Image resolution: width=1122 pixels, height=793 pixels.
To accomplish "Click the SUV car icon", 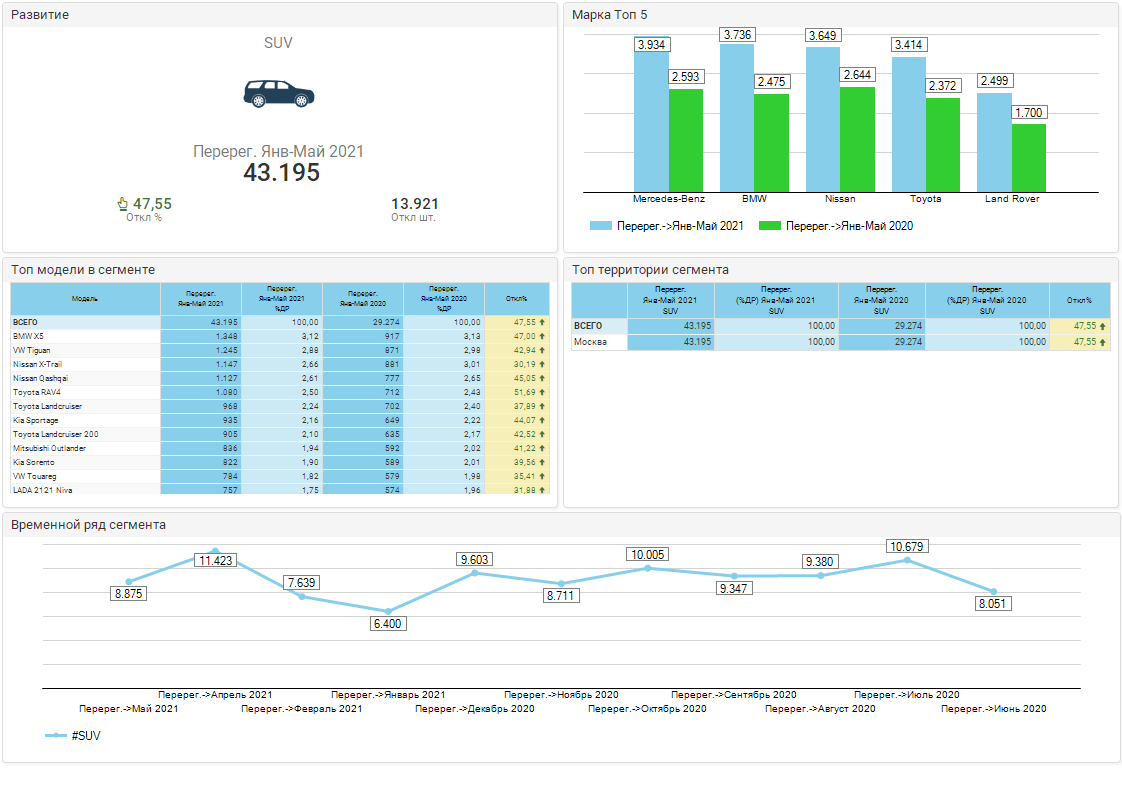I will (x=278, y=93).
